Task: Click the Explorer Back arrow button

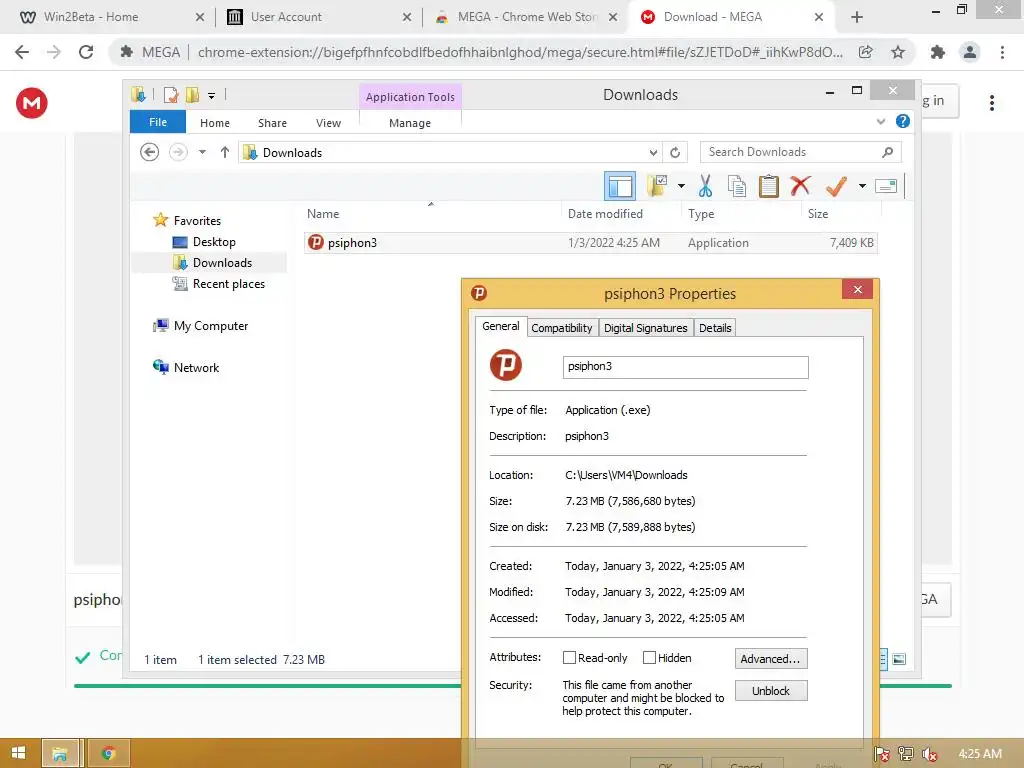Action: point(150,152)
